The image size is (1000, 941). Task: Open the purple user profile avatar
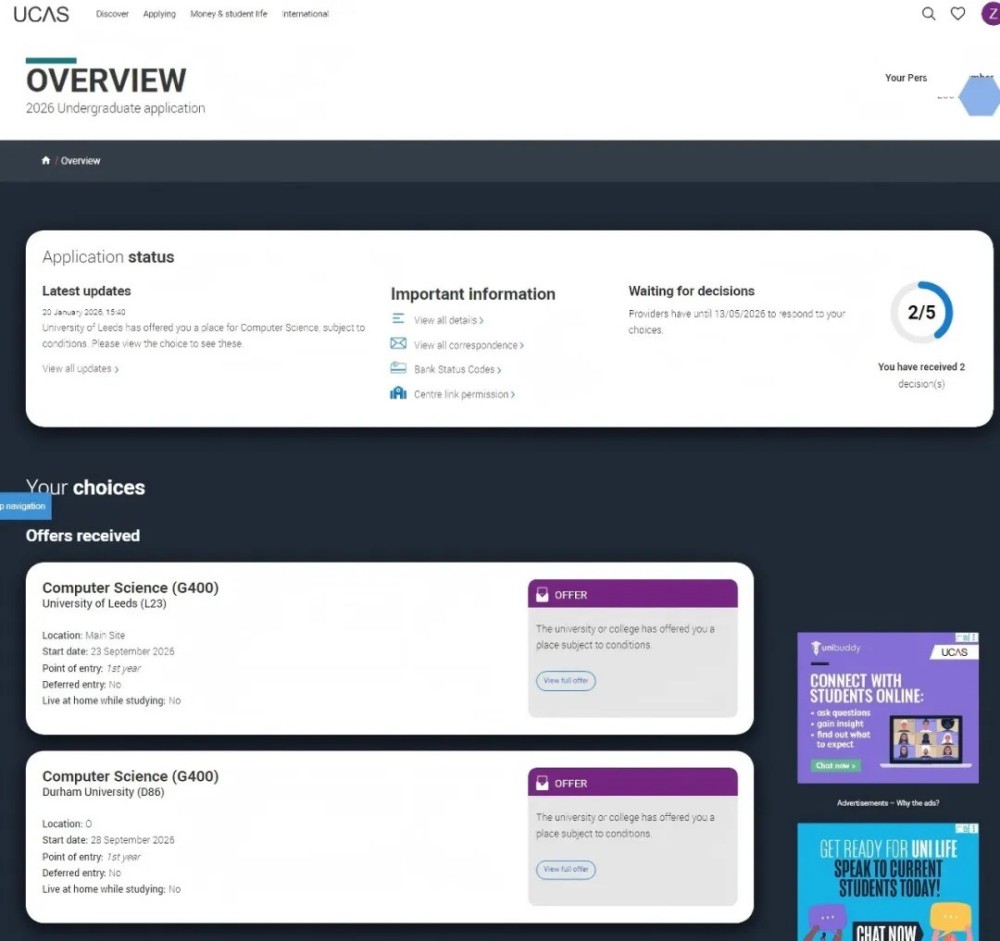(990, 14)
